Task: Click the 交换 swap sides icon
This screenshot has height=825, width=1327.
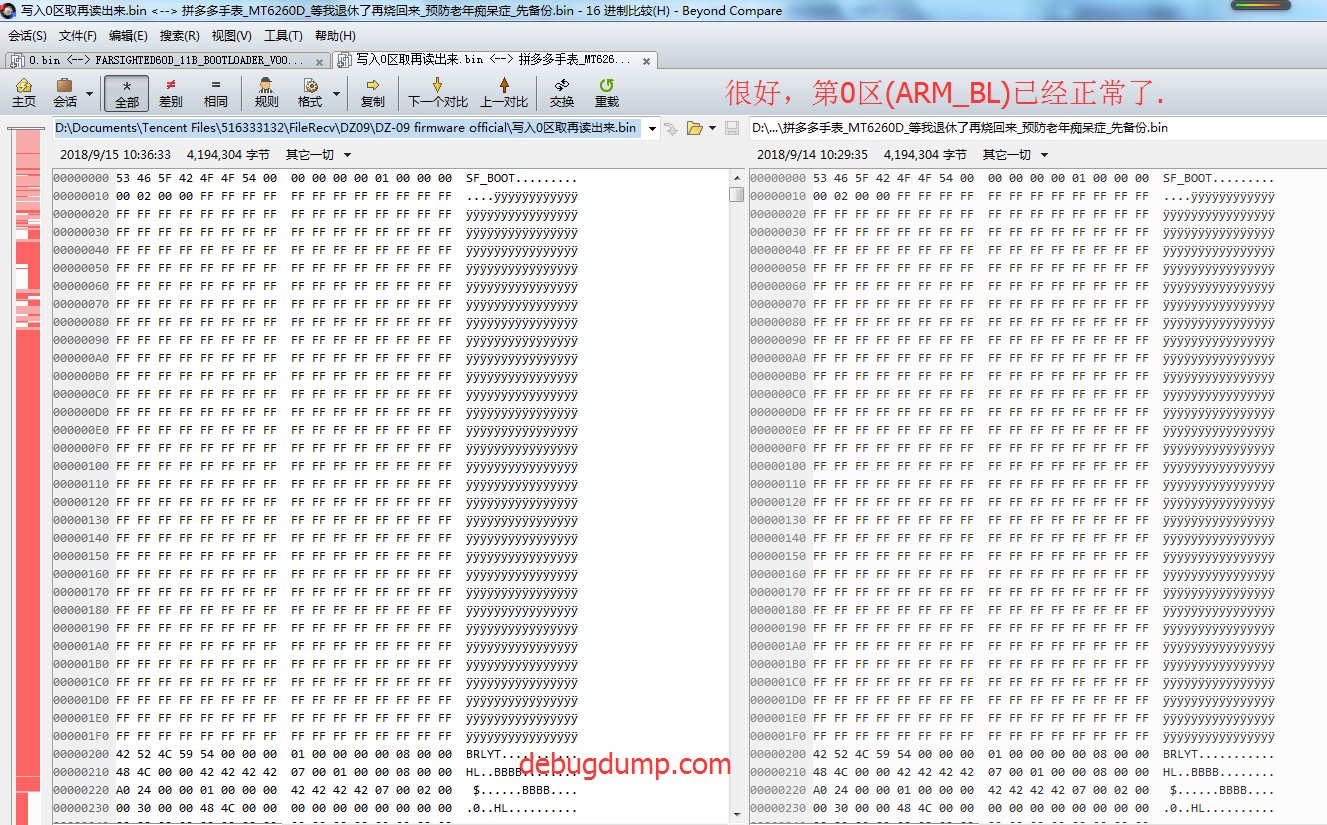Action: point(562,93)
